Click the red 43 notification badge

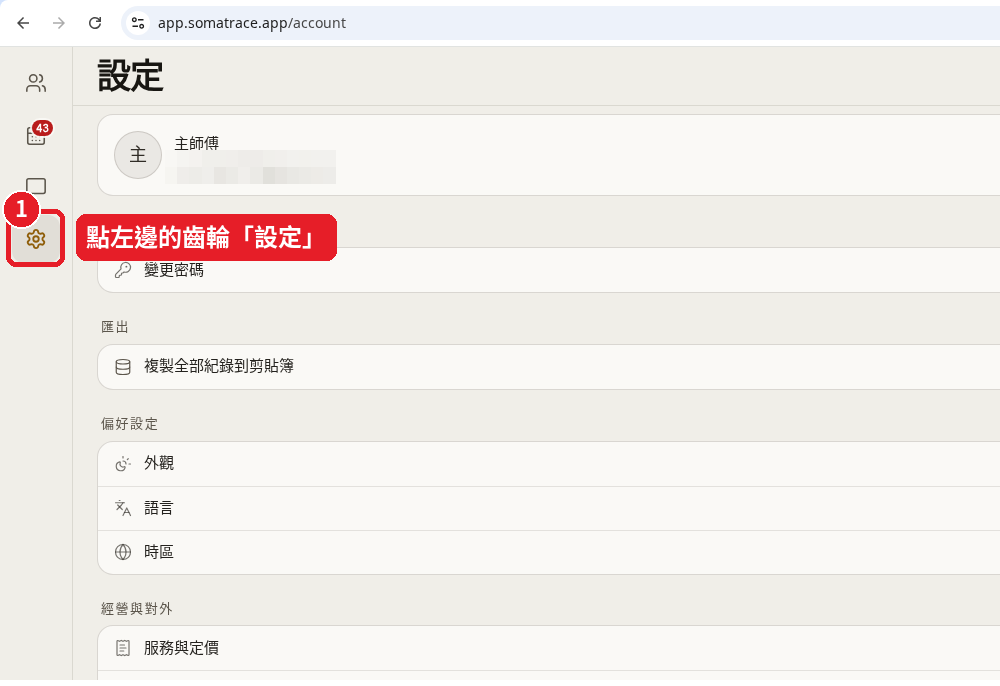(x=42, y=128)
